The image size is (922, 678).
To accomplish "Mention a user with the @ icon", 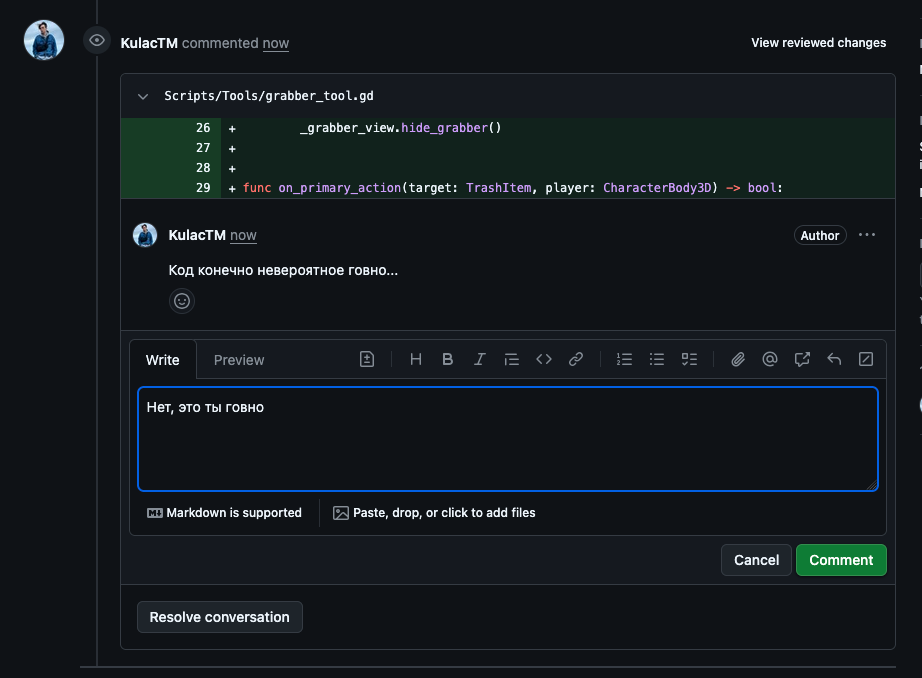I will pyautogui.click(x=770, y=359).
